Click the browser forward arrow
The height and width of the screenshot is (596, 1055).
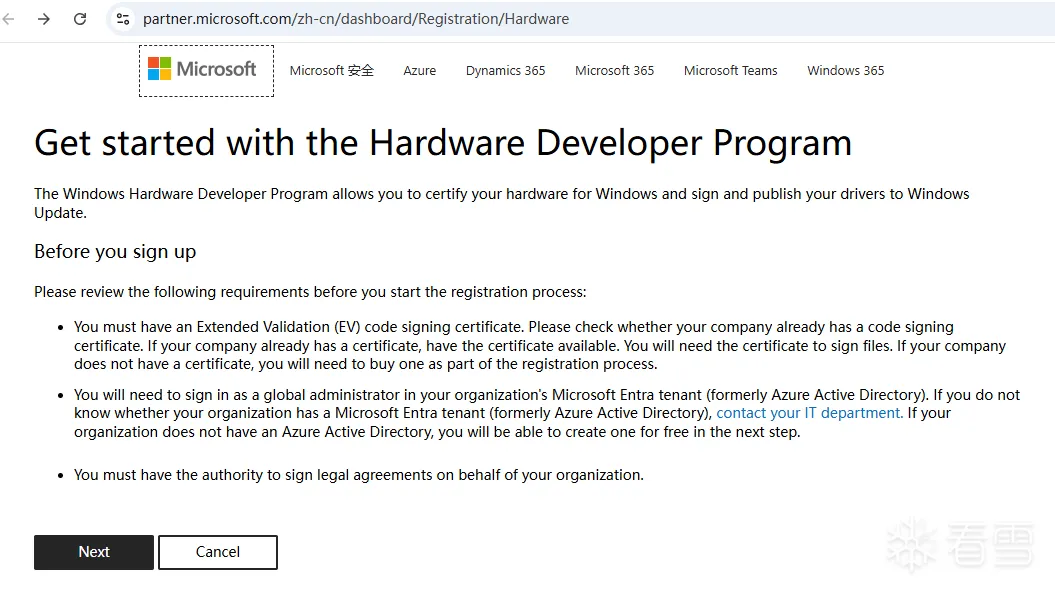44,19
